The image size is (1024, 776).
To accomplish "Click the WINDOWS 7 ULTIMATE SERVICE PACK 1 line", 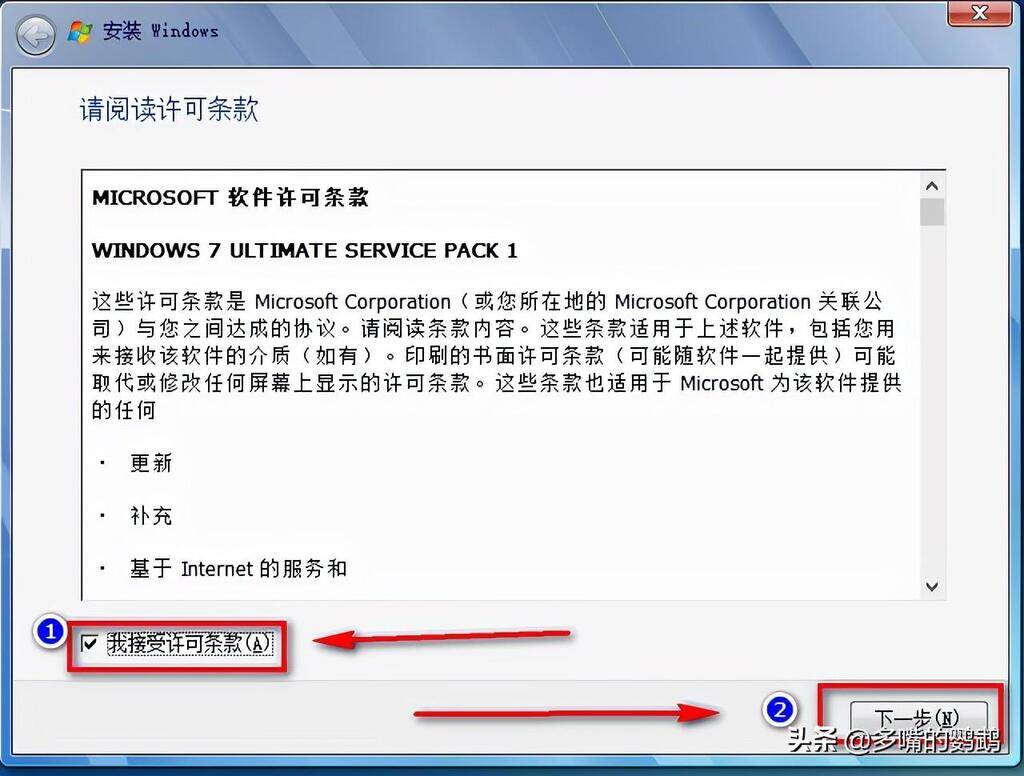I will pos(304,251).
